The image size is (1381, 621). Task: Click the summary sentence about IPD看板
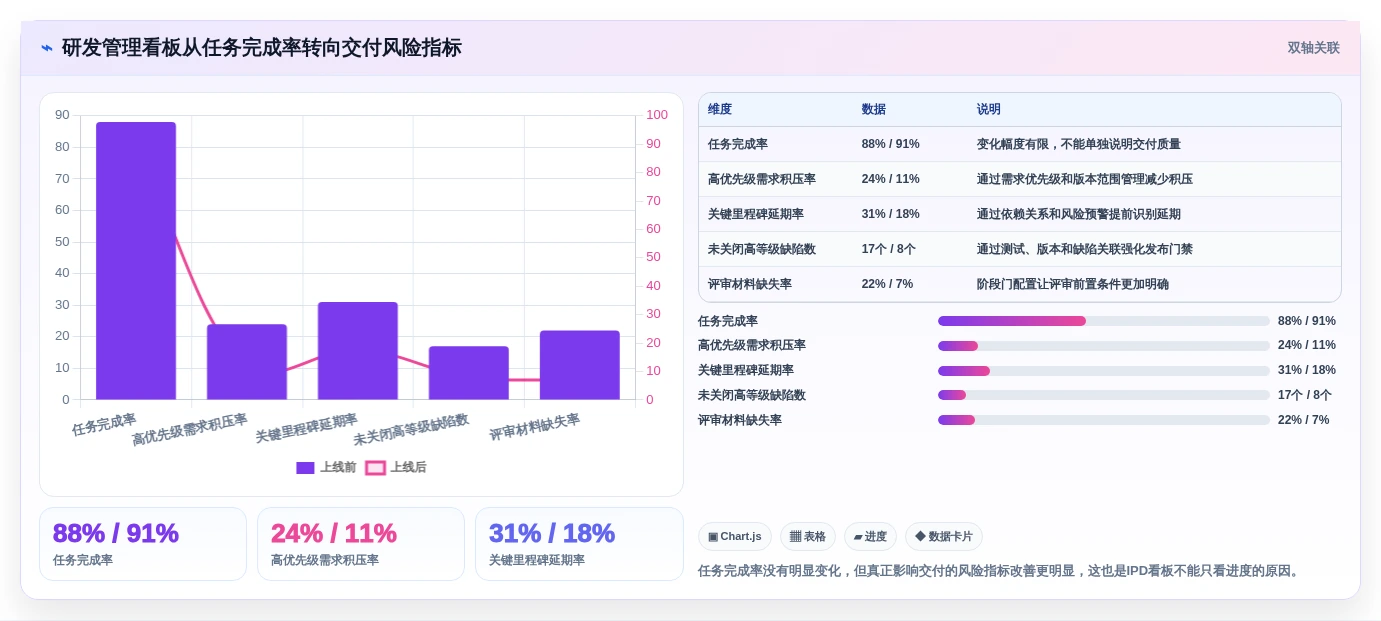(x=1000, y=571)
